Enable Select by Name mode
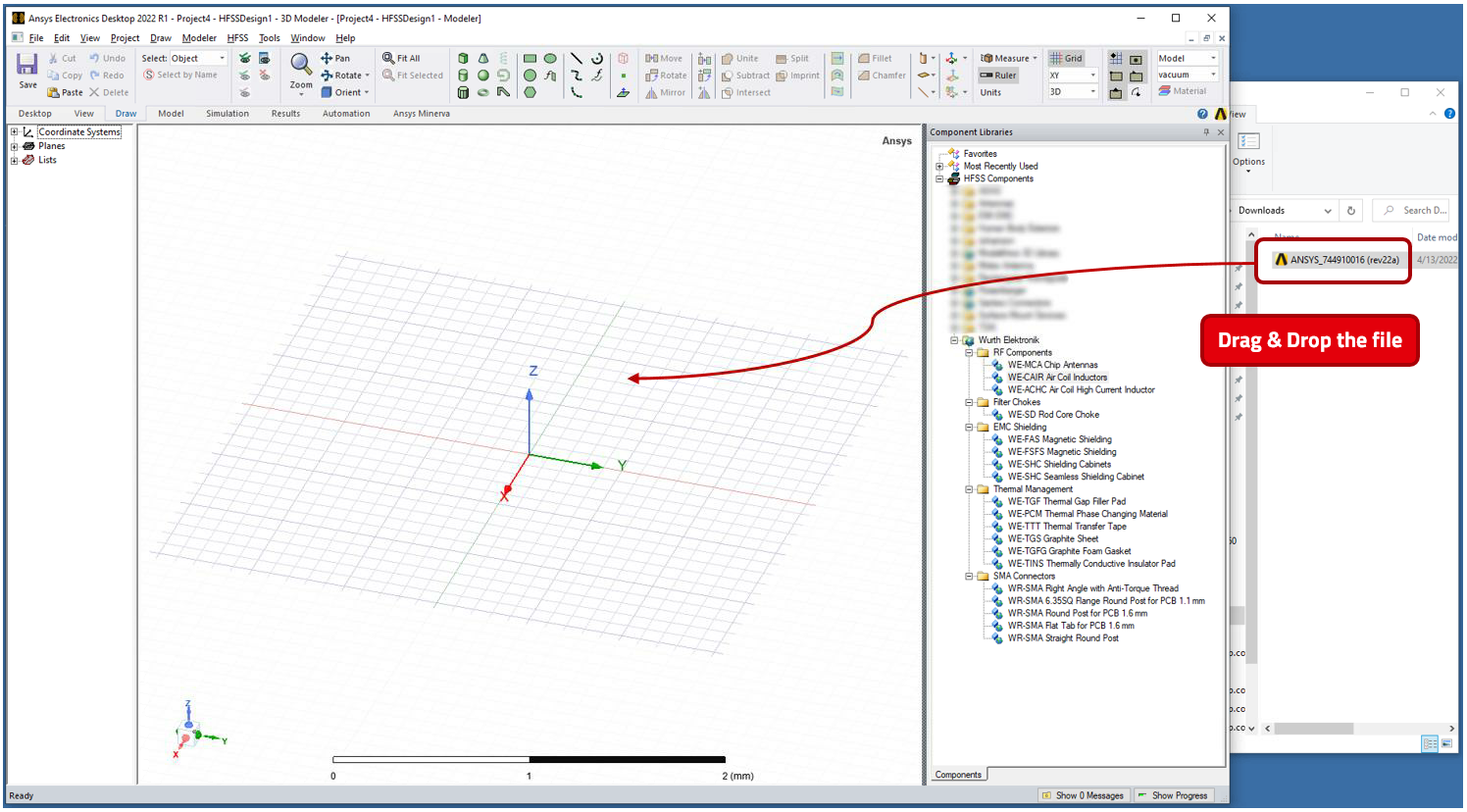Screen dimensions: 1467x812 click(x=183, y=75)
